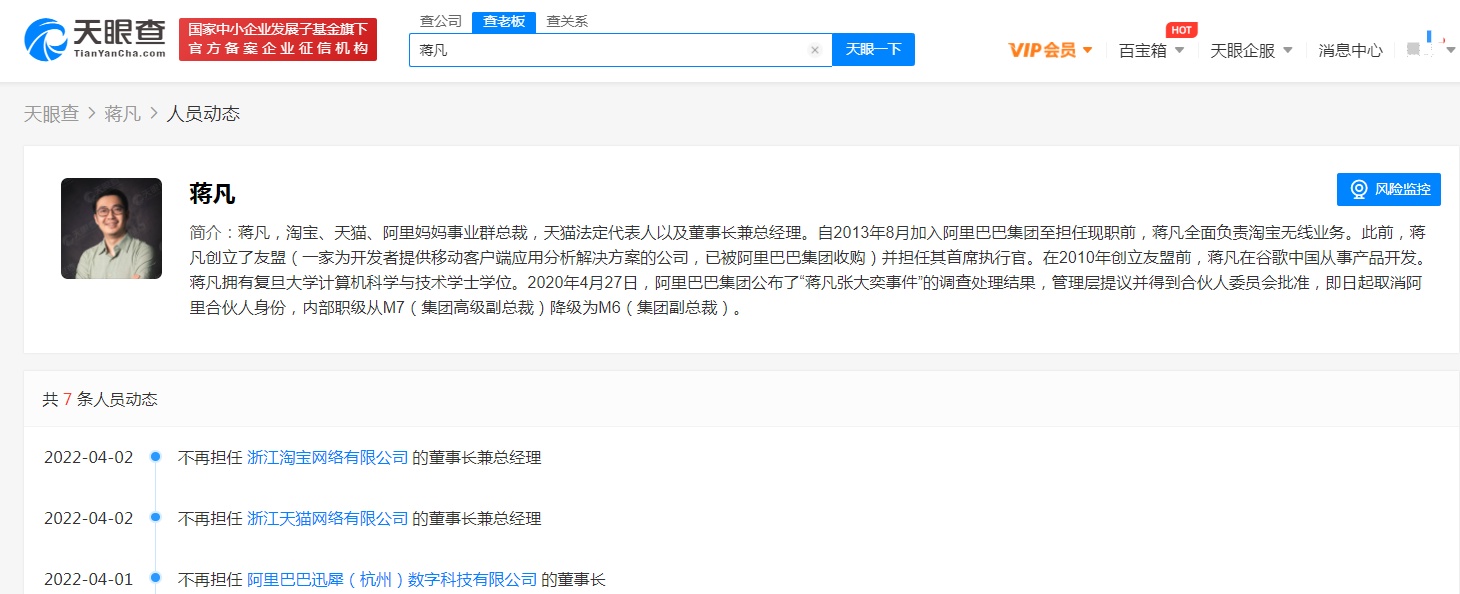Clear the search box with the X icon
Viewport: 1460px width, 594px height.
(815, 50)
